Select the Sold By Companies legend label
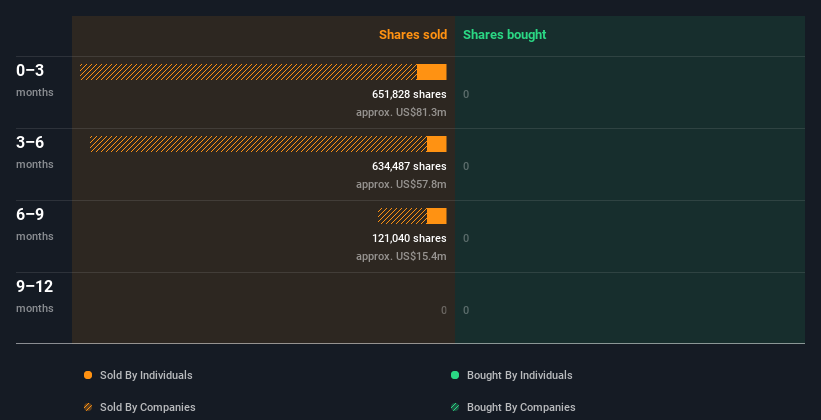The image size is (821, 420). coord(148,407)
